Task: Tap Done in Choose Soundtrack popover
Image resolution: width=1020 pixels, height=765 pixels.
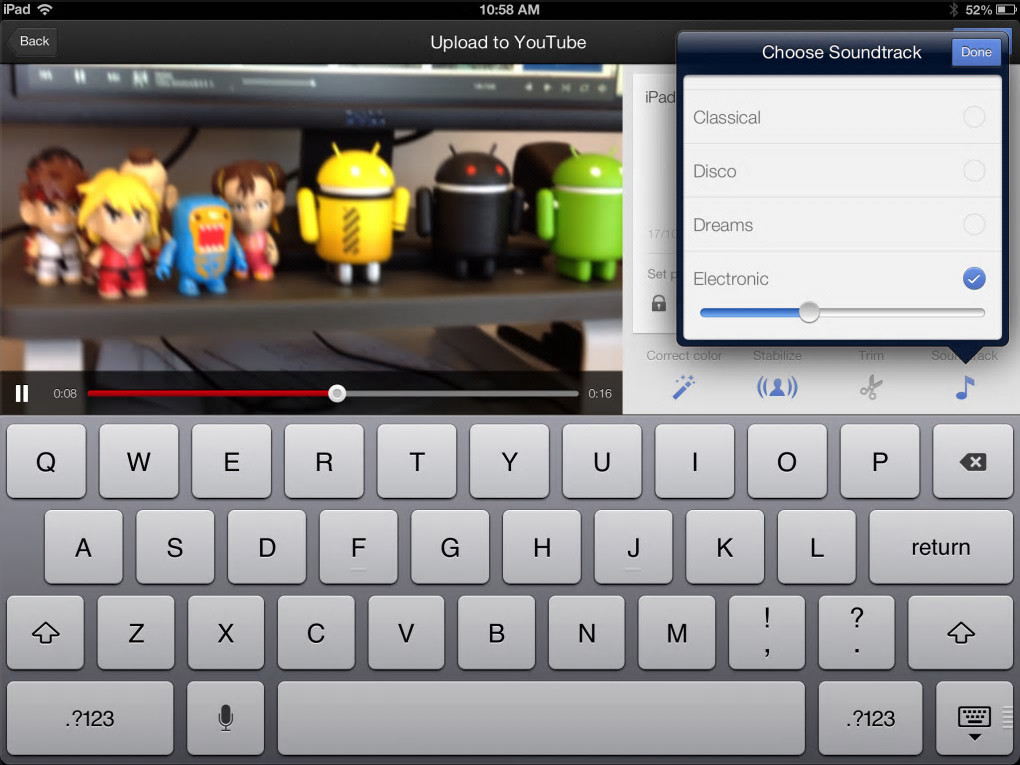Action: [x=976, y=52]
